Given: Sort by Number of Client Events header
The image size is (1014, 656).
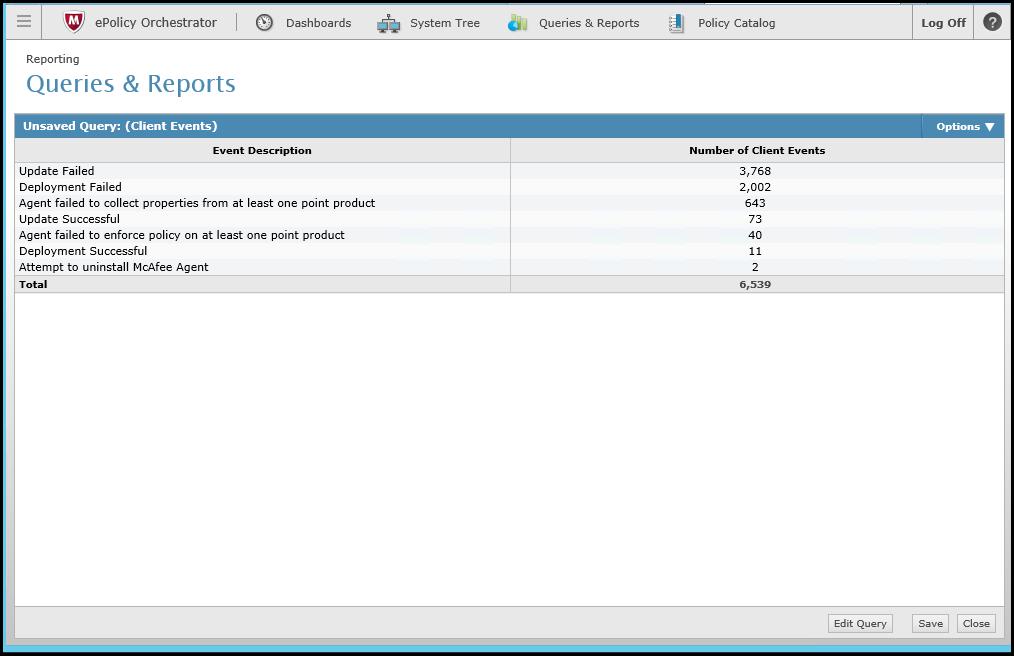Looking at the screenshot, I should coord(757,150).
